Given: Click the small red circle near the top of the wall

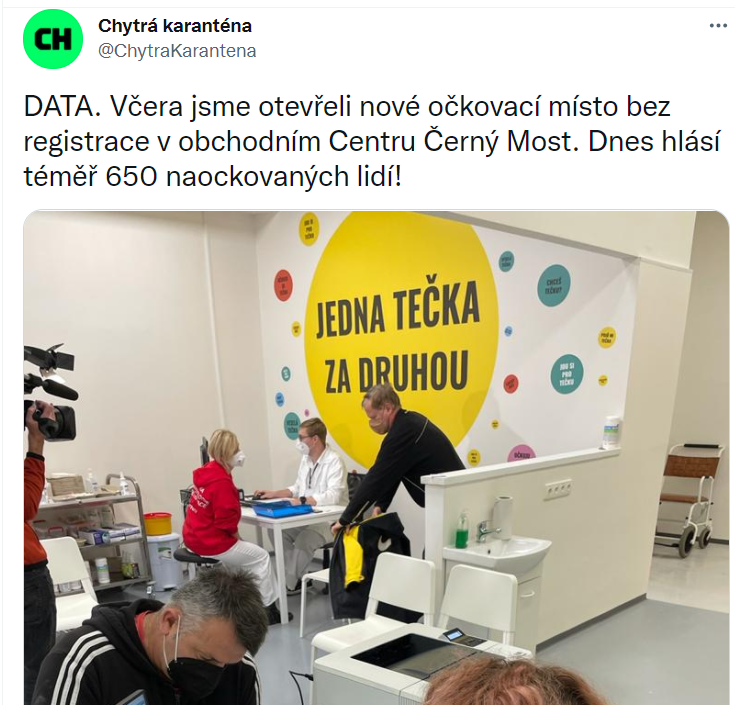Looking at the screenshot, I should point(283,285).
